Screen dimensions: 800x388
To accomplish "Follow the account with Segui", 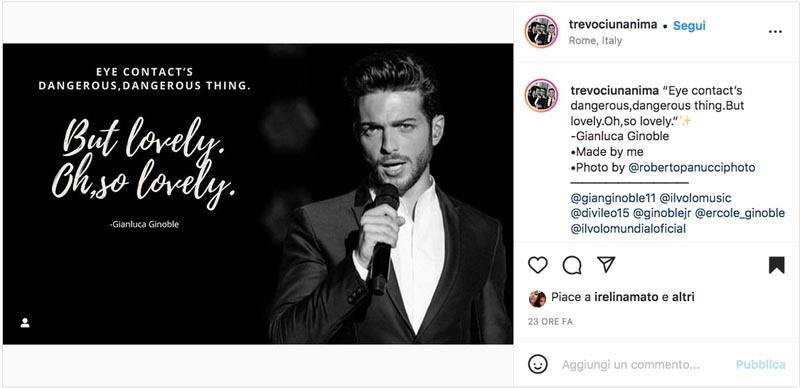I will [689, 26].
